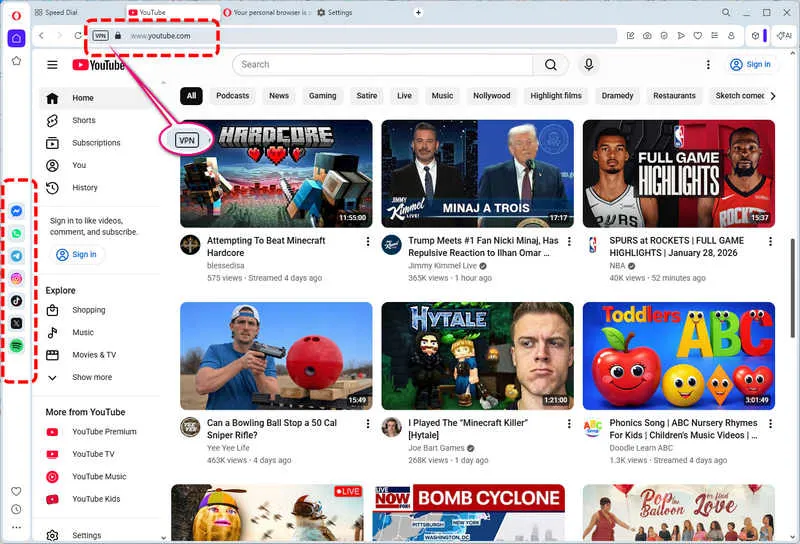Click the star icon in Opera sidebar
Viewport: 800px width, 544px height.
(16, 61)
